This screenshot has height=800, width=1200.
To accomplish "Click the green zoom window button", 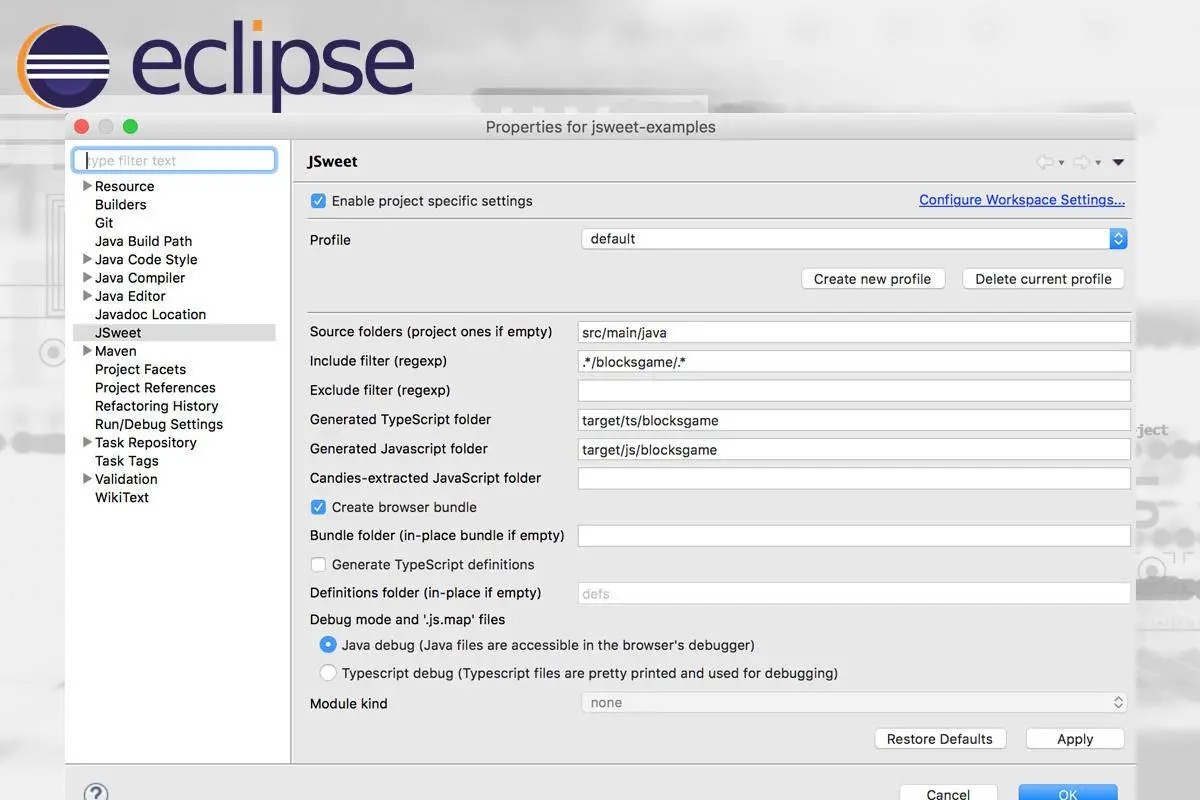I will [130, 126].
